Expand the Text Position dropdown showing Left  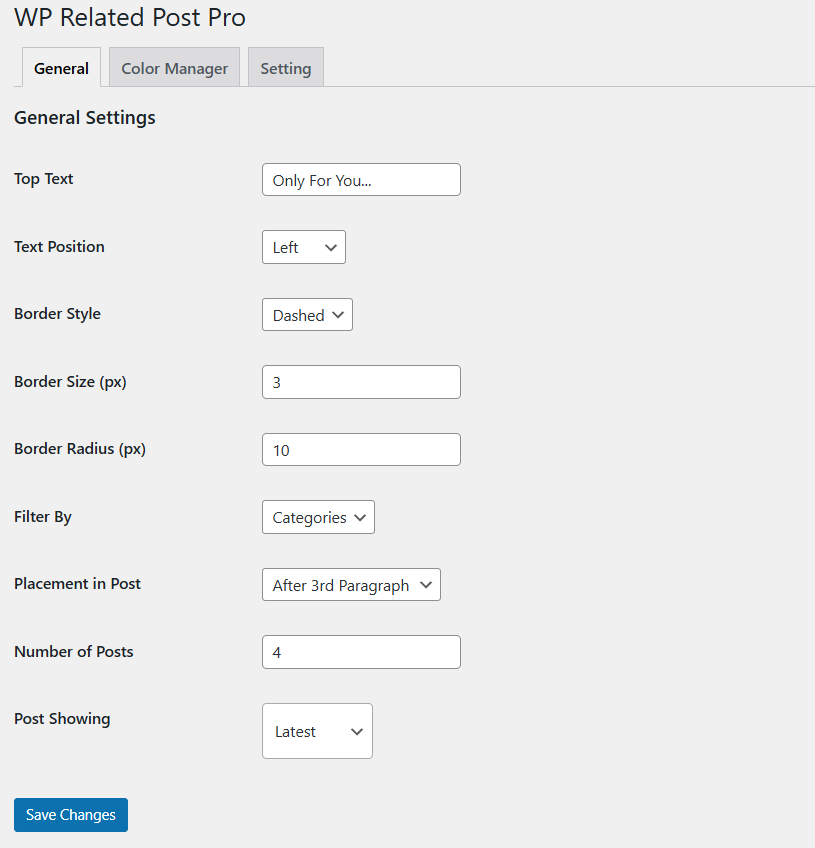click(x=303, y=247)
